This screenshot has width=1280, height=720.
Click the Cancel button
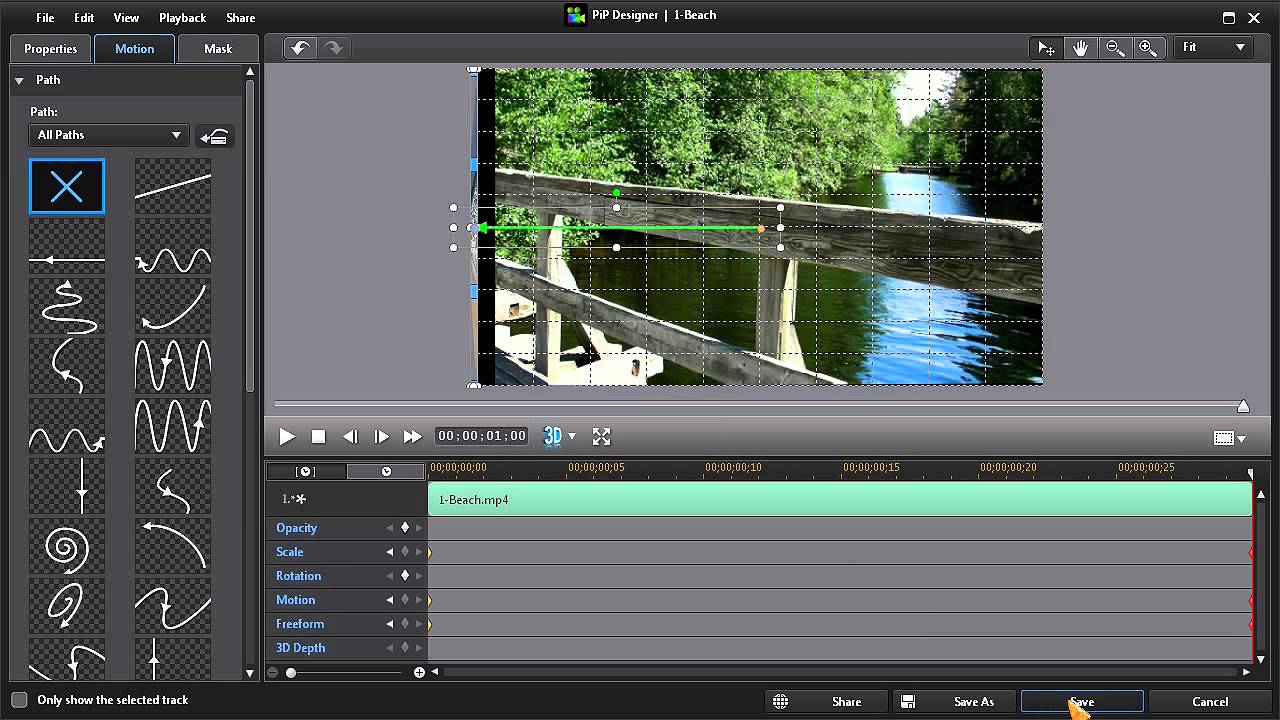click(x=1210, y=702)
